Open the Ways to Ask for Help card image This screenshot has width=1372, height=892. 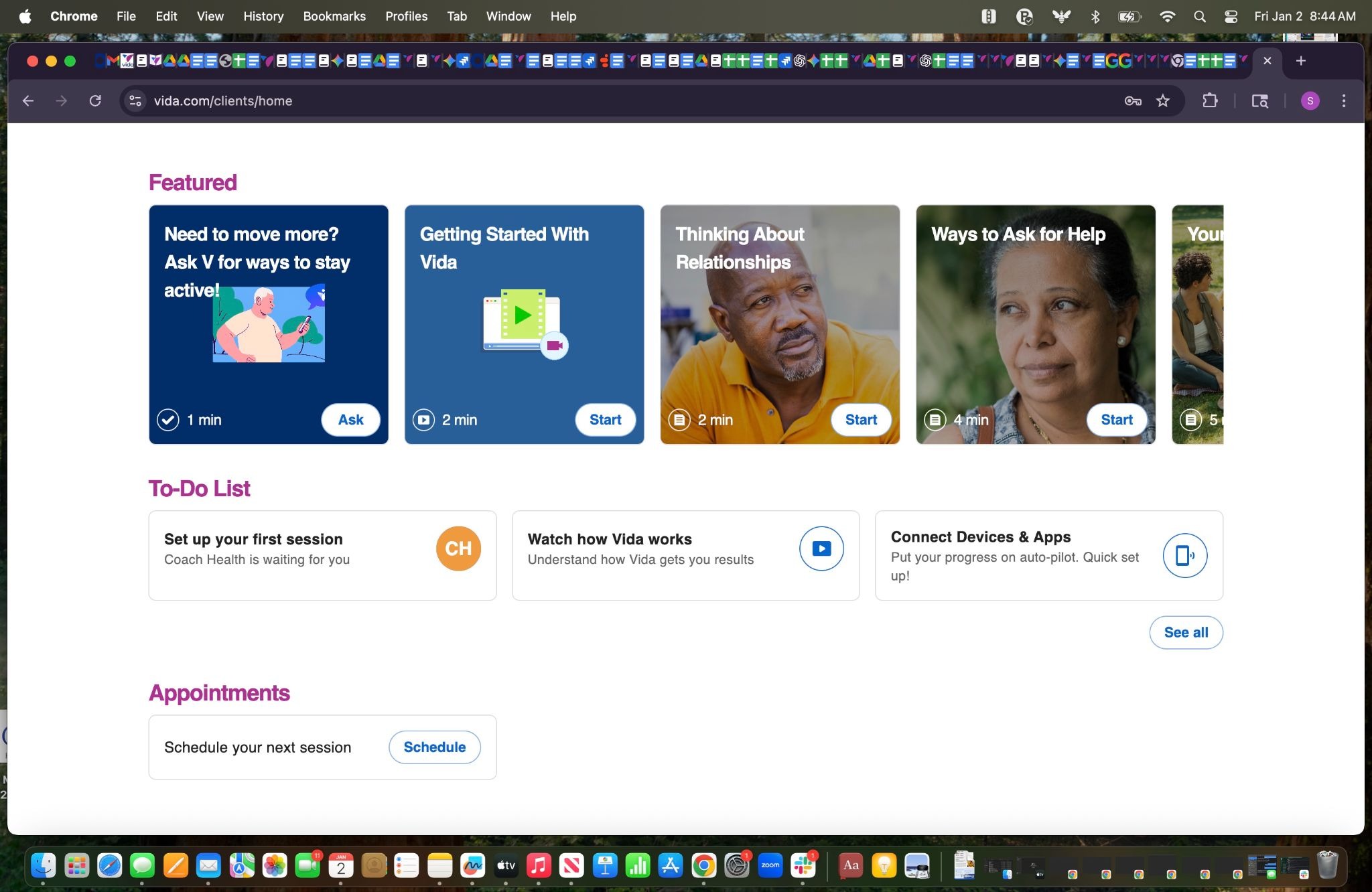pos(1035,321)
